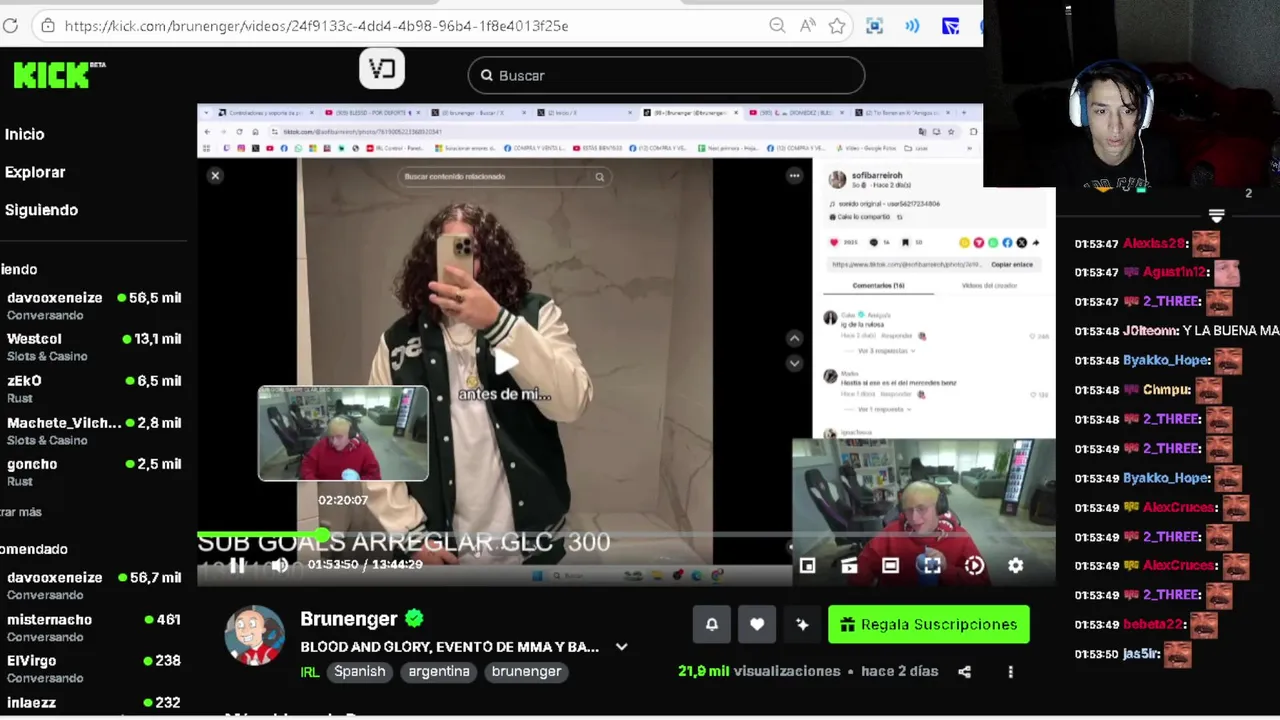Open Westcol channel in sidebar
This screenshot has height=720, width=1280.
coord(93,347)
